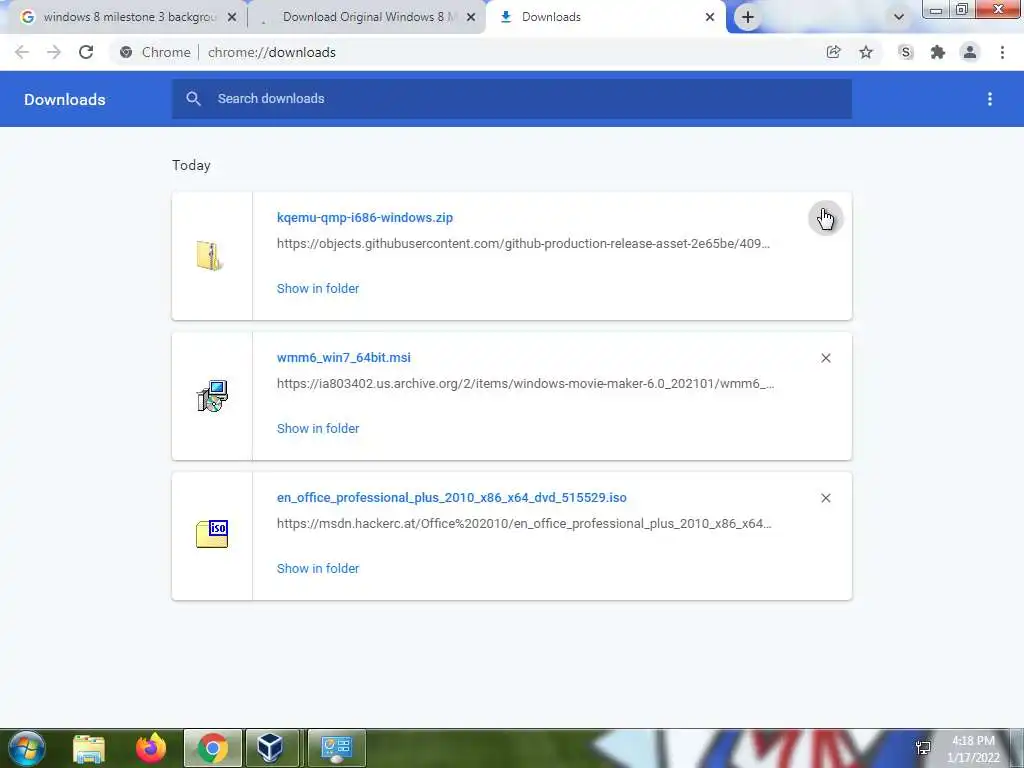Show kqemu-qmp-i686-windows.zip in folder
The height and width of the screenshot is (768, 1024).
point(317,289)
